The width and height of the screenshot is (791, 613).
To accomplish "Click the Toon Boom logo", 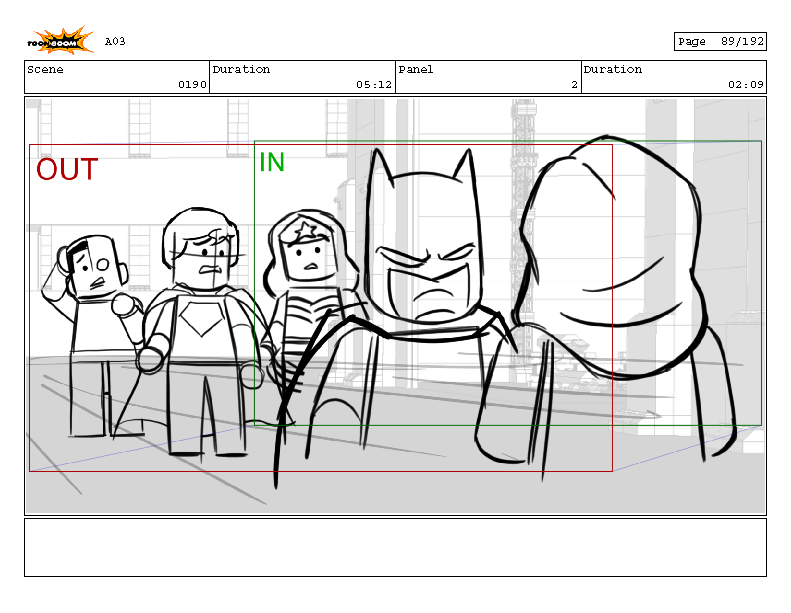I will click(x=60, y=41).
